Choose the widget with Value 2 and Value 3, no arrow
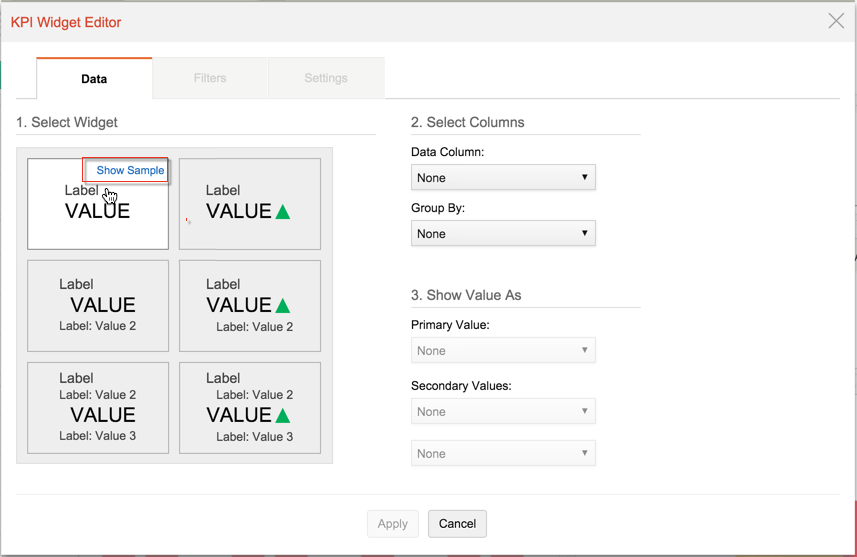 click(97, 408)
